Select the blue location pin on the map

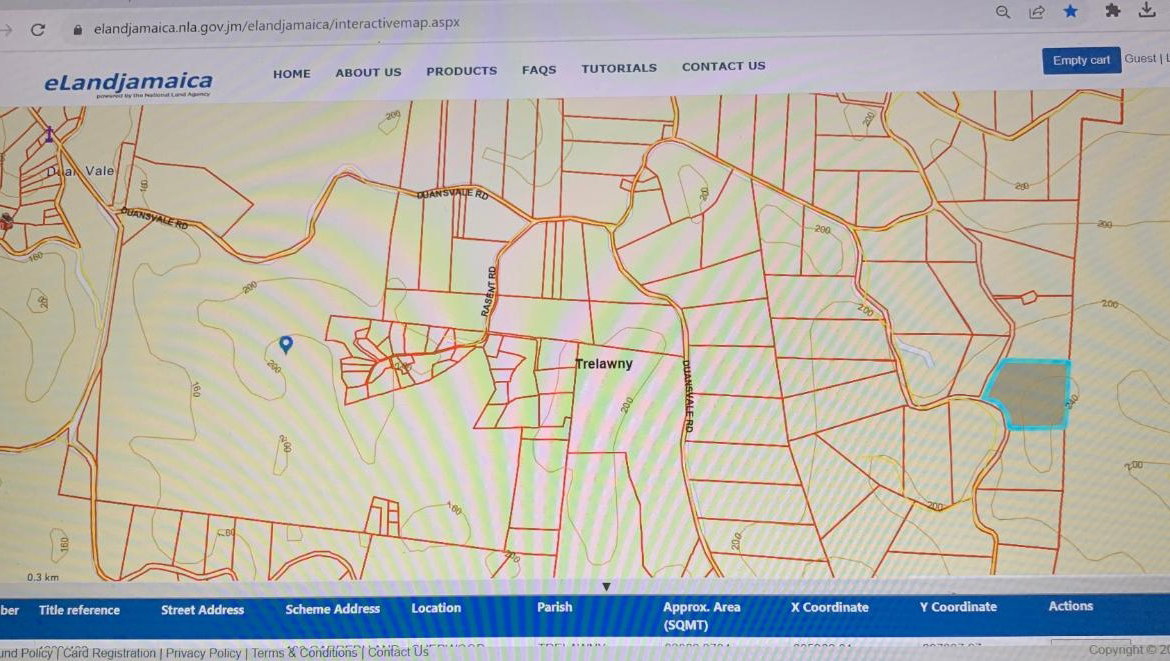pos(286,344)
